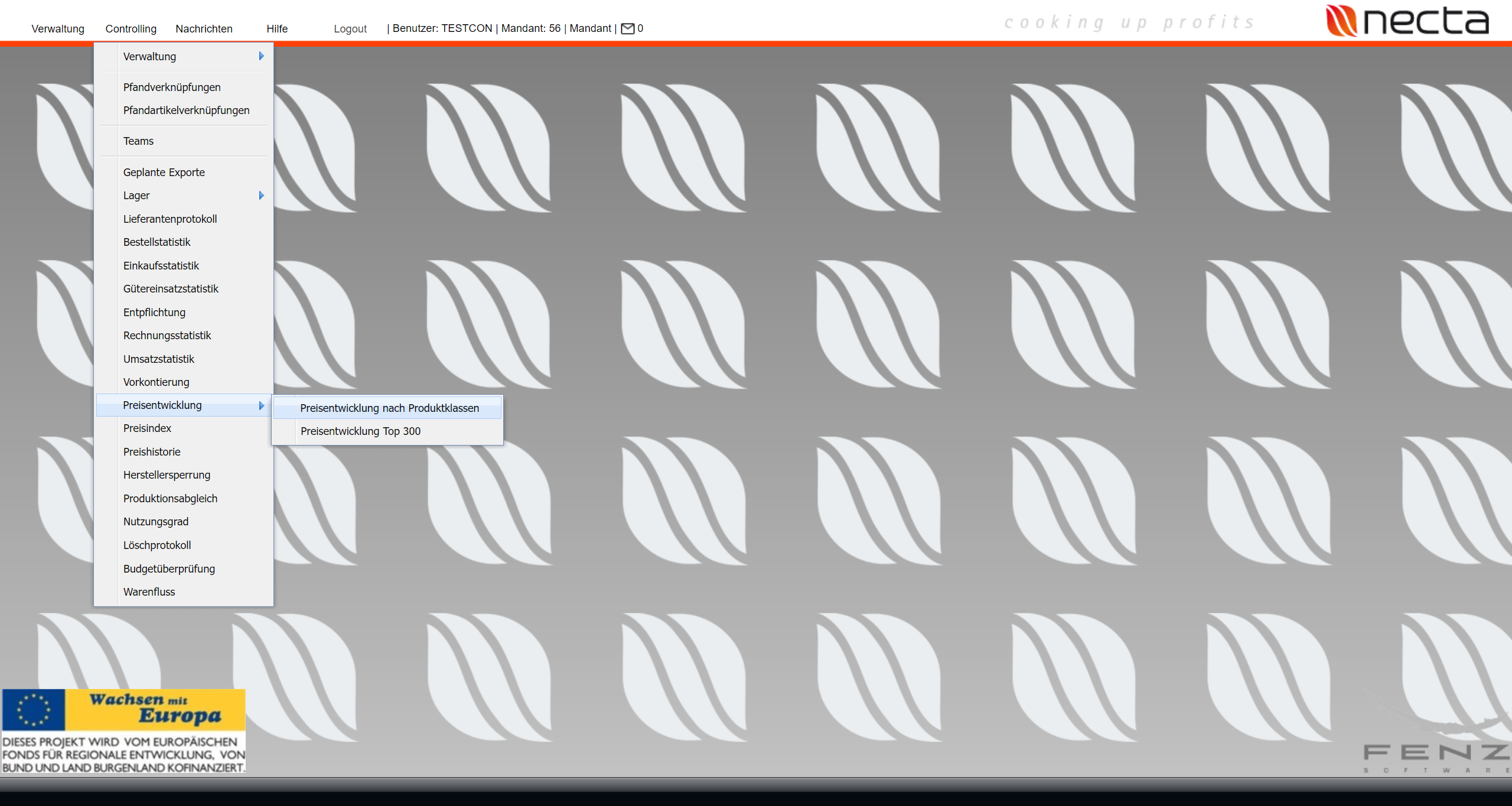Select the Teams menu item
This screenshot has height=806, width=1512.
tap(138, 141)
